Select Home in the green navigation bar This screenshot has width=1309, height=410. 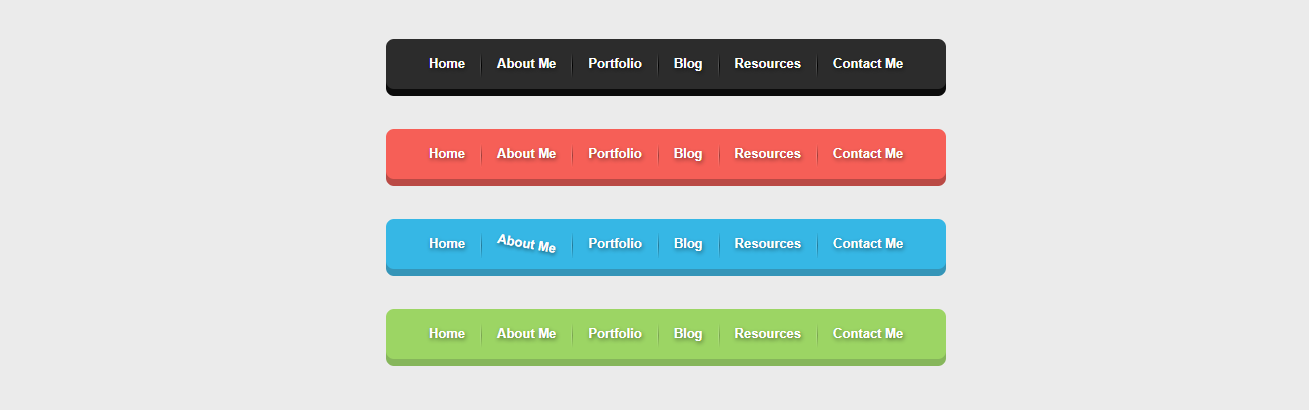(x=447, y=334)
